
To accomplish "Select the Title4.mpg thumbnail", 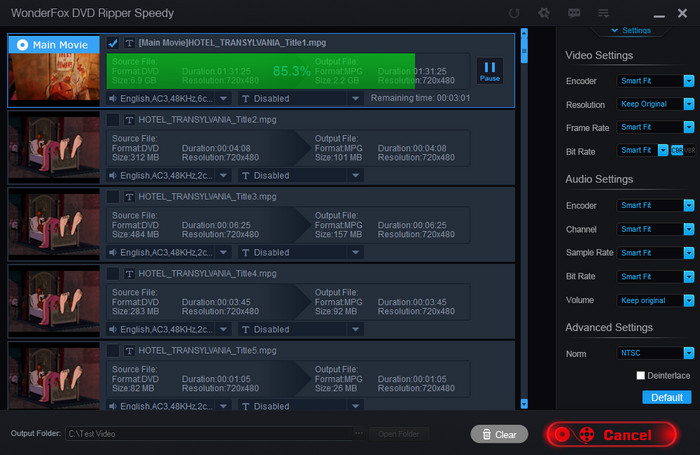I will pos(54,301).
